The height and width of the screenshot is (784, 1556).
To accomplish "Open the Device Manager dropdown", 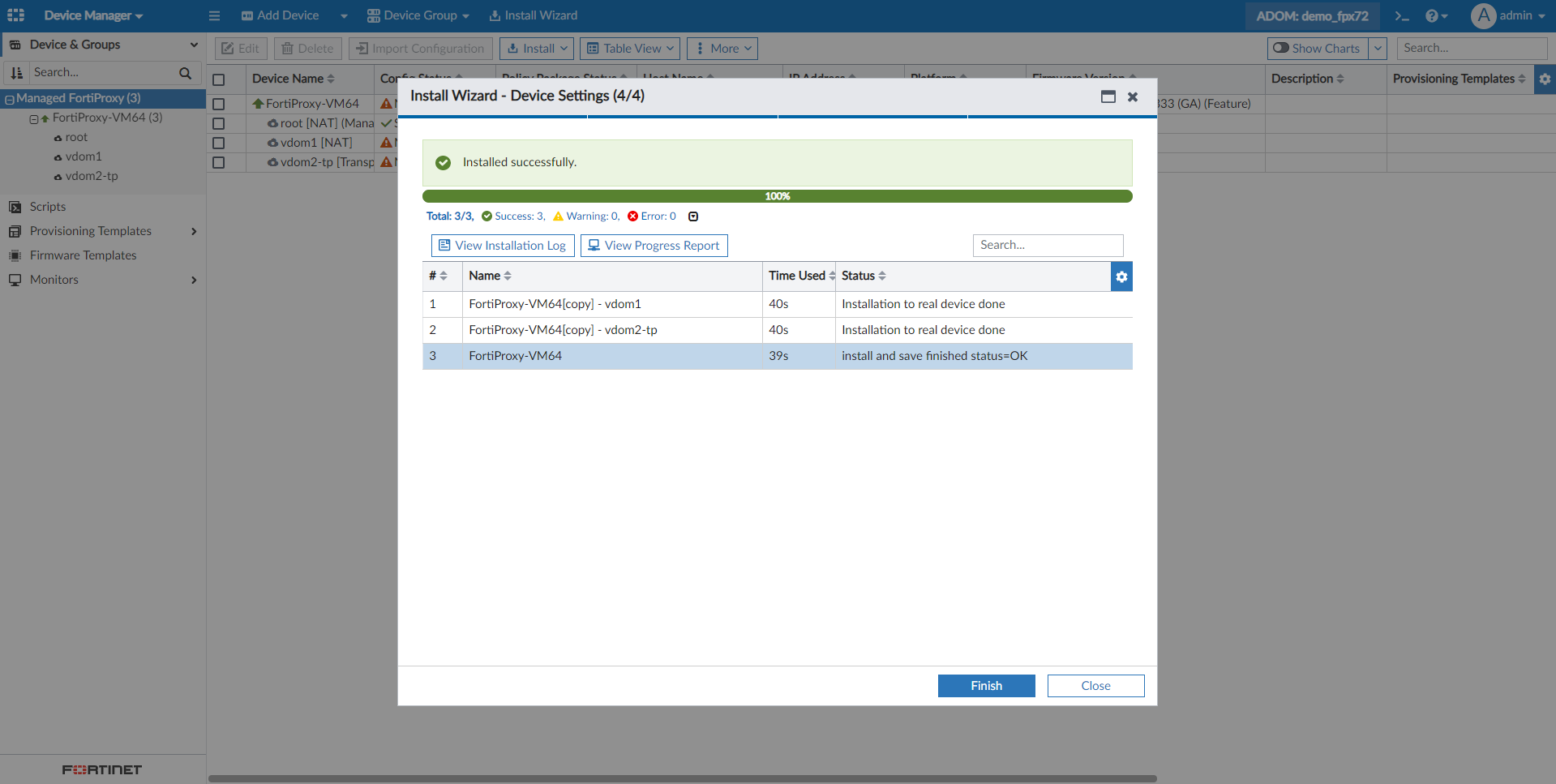I will point(93,15).
